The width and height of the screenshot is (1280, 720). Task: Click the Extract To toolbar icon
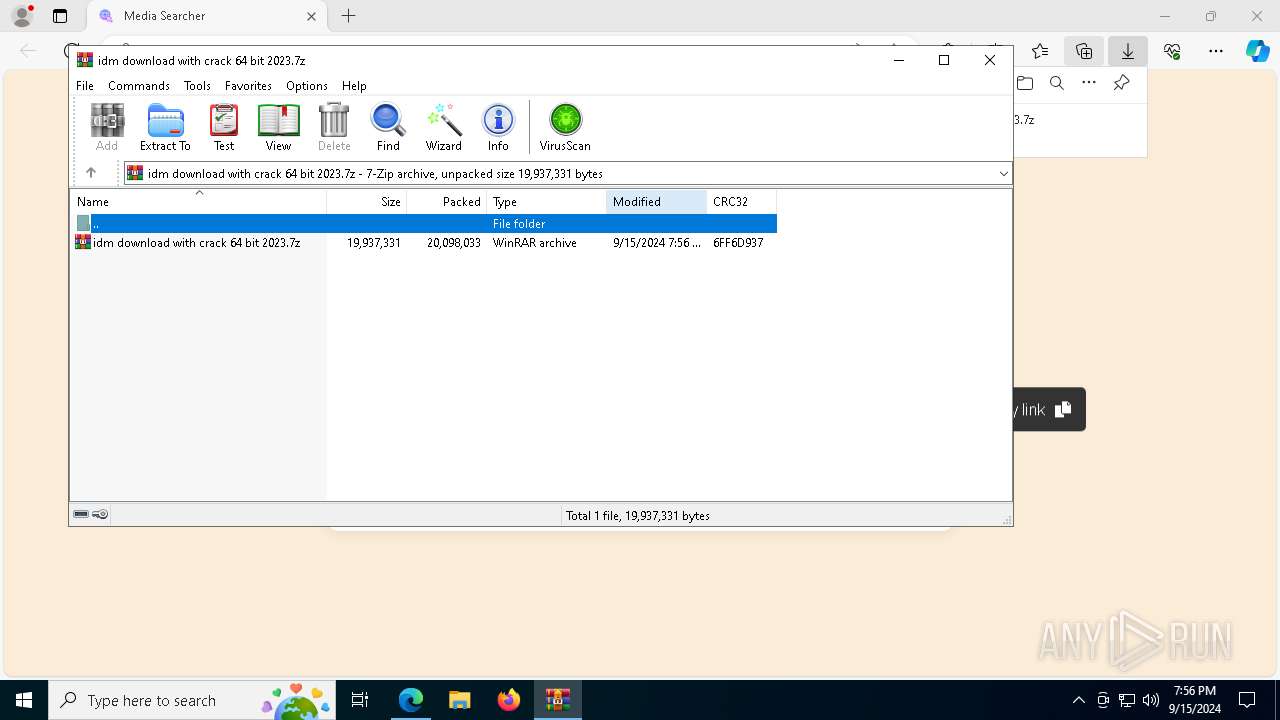[x=165, y=127]
